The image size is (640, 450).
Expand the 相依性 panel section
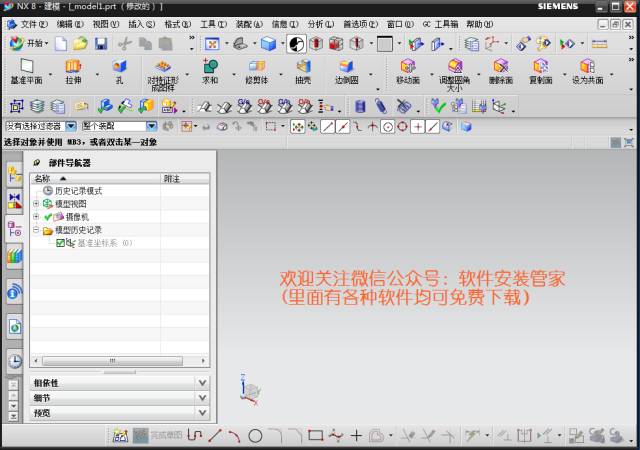(x=202, y=383)
